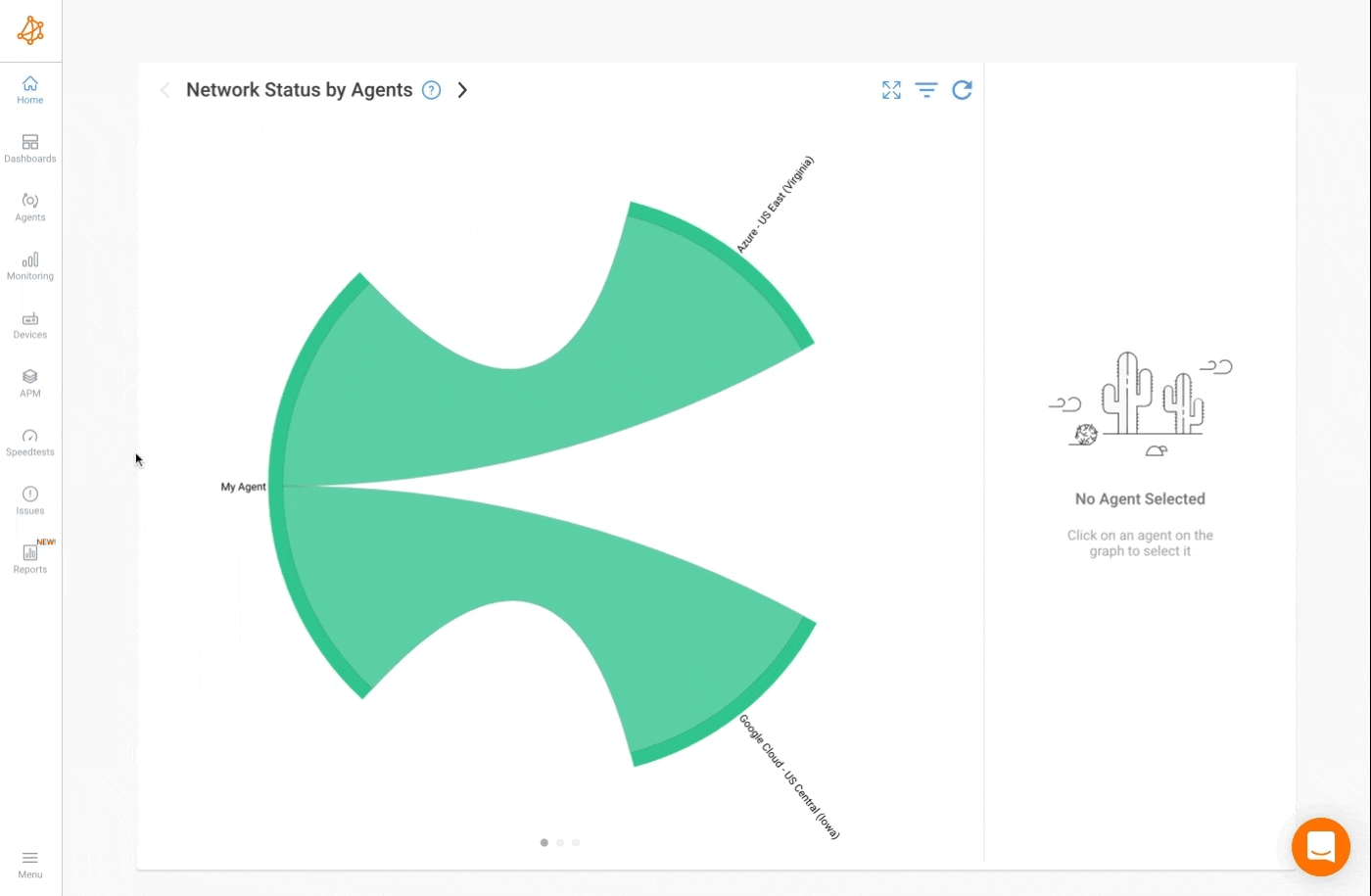Open the Home page

(29, 89)
